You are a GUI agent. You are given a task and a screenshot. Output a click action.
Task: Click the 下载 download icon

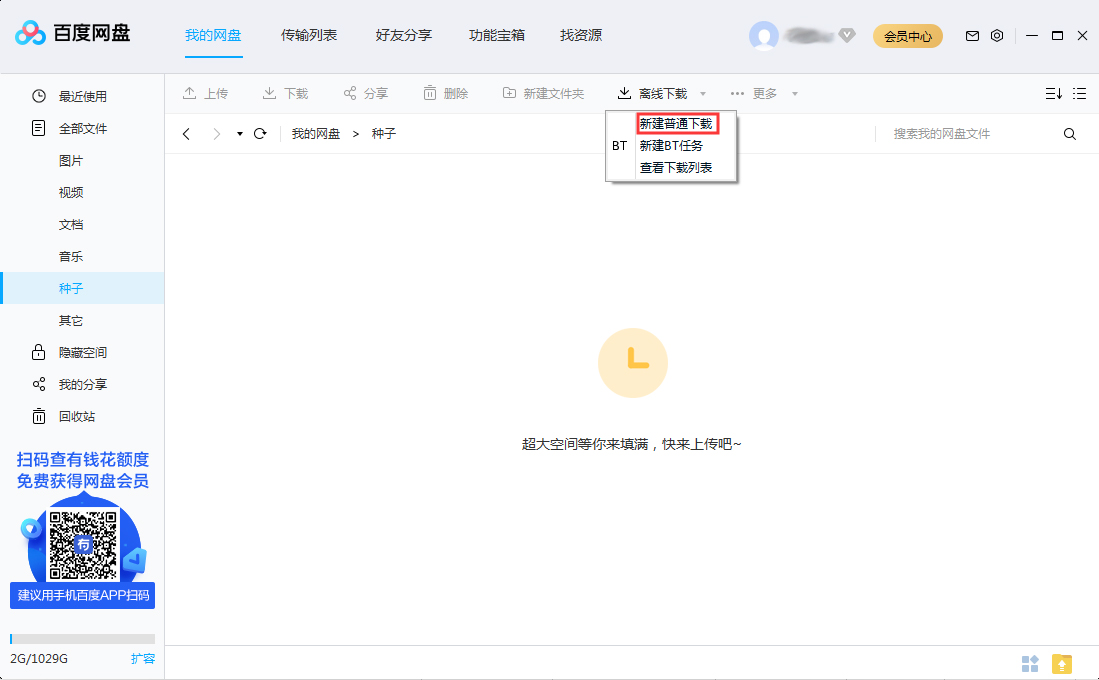[268, 93]
